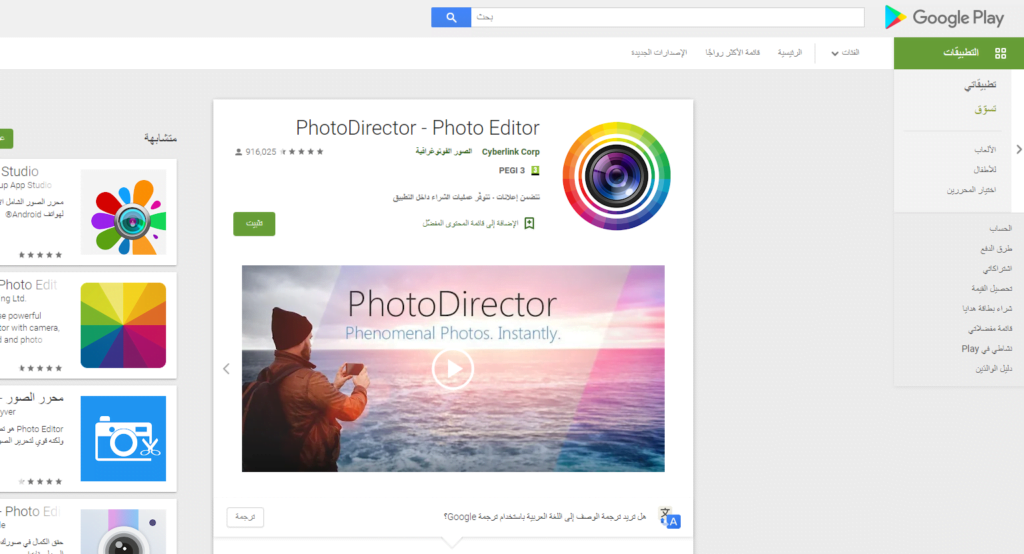Open the colorful flower camera app icon
The image size is (1024, 554).
tap(123, 212)
